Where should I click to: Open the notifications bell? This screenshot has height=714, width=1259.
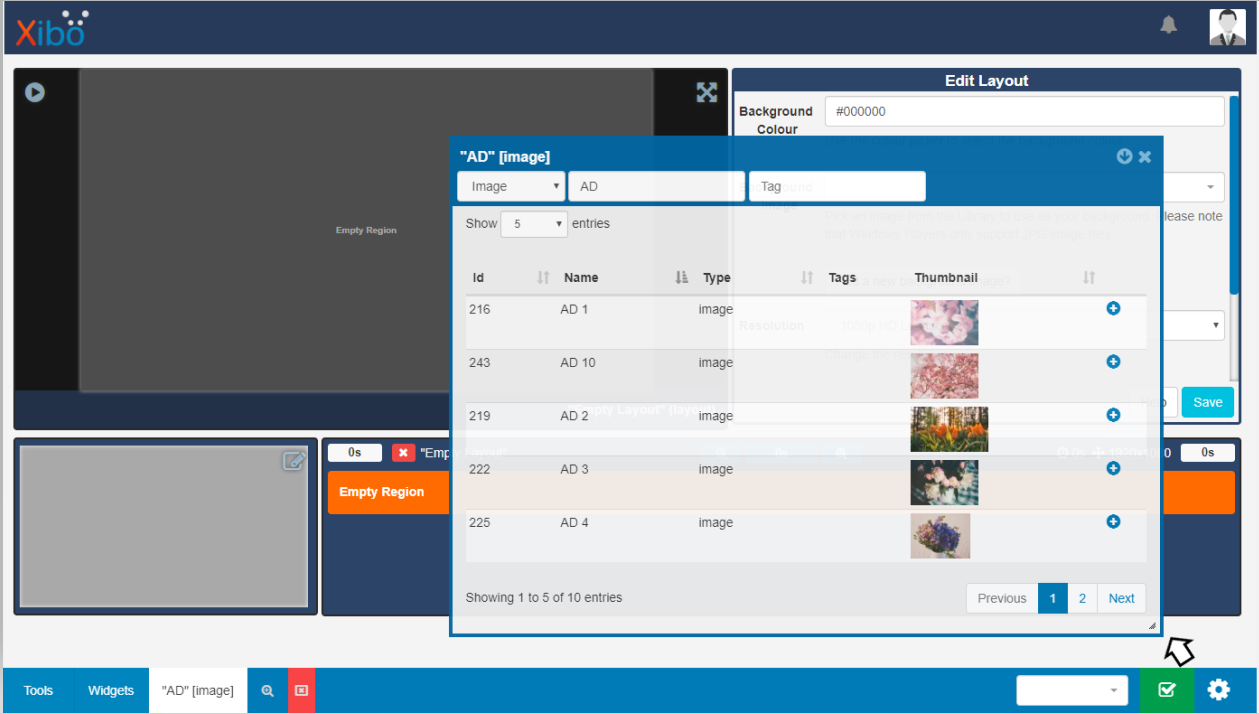pos(1168,23)
